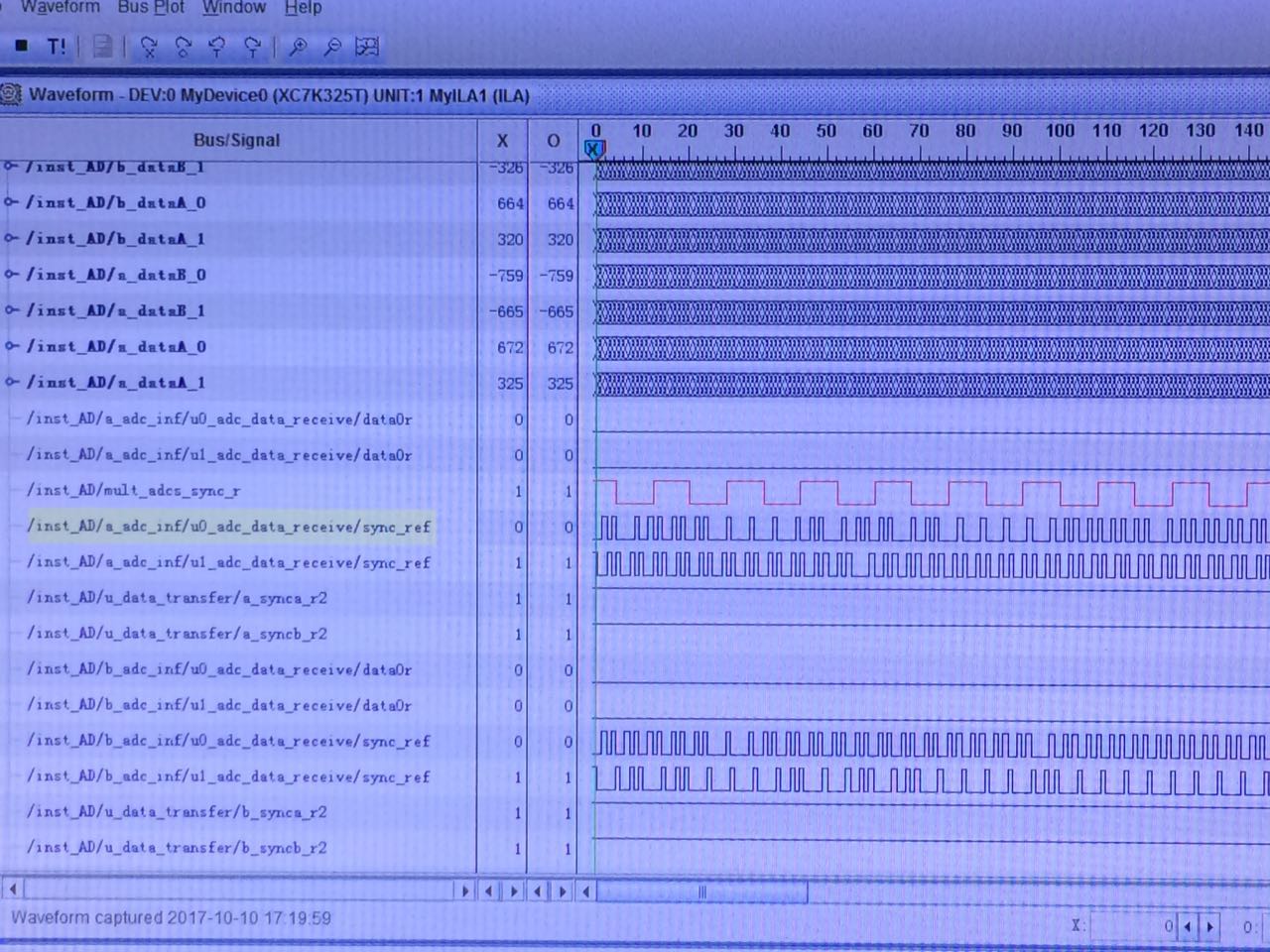Jump to the next trigger icon
This screenshot has width=1270, height=952.
point(252,46)
